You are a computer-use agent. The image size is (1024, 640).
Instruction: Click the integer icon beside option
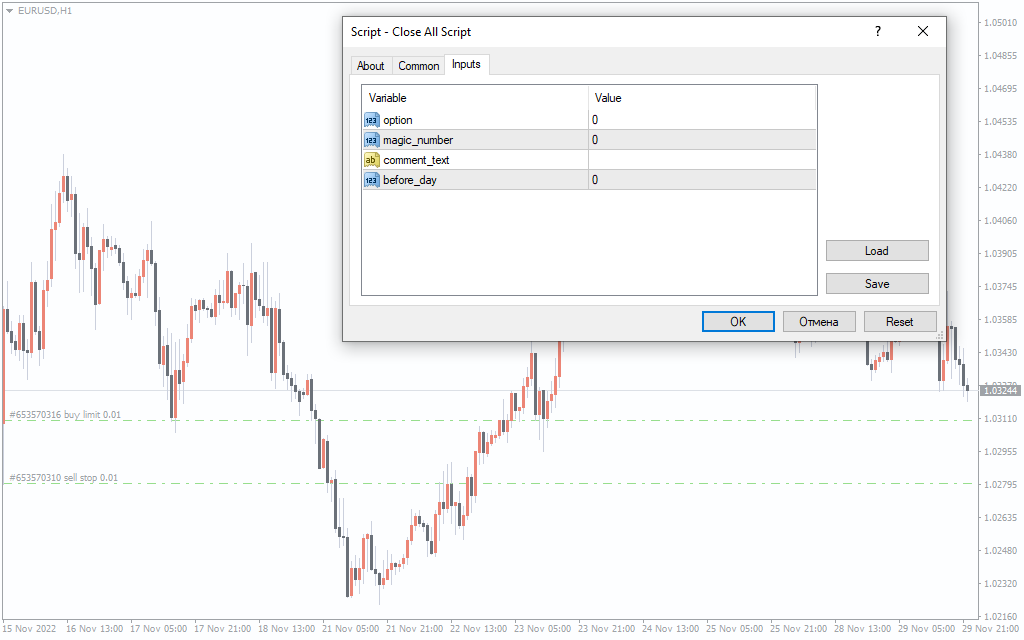[x=371, y=120]
